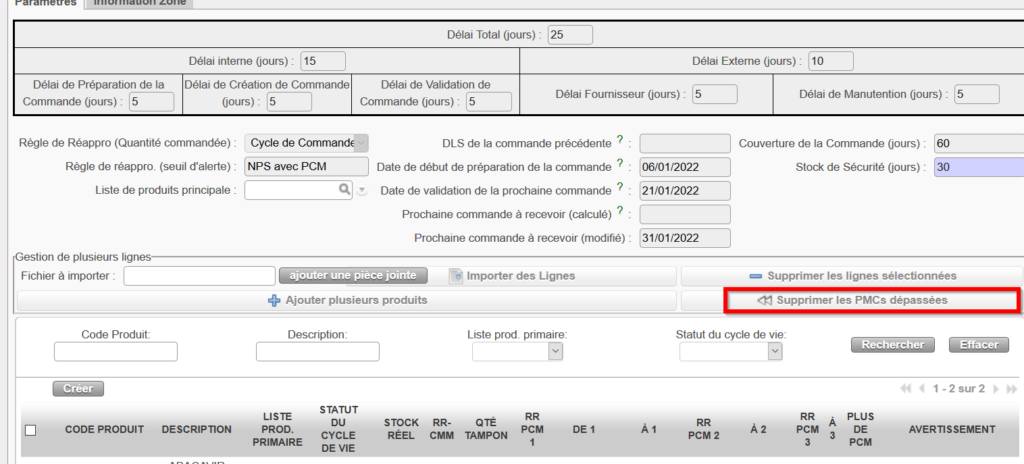Screen dimensions: 1024x464
Task: Show help for date de début de préparation
Action: (x=619, y=165)
